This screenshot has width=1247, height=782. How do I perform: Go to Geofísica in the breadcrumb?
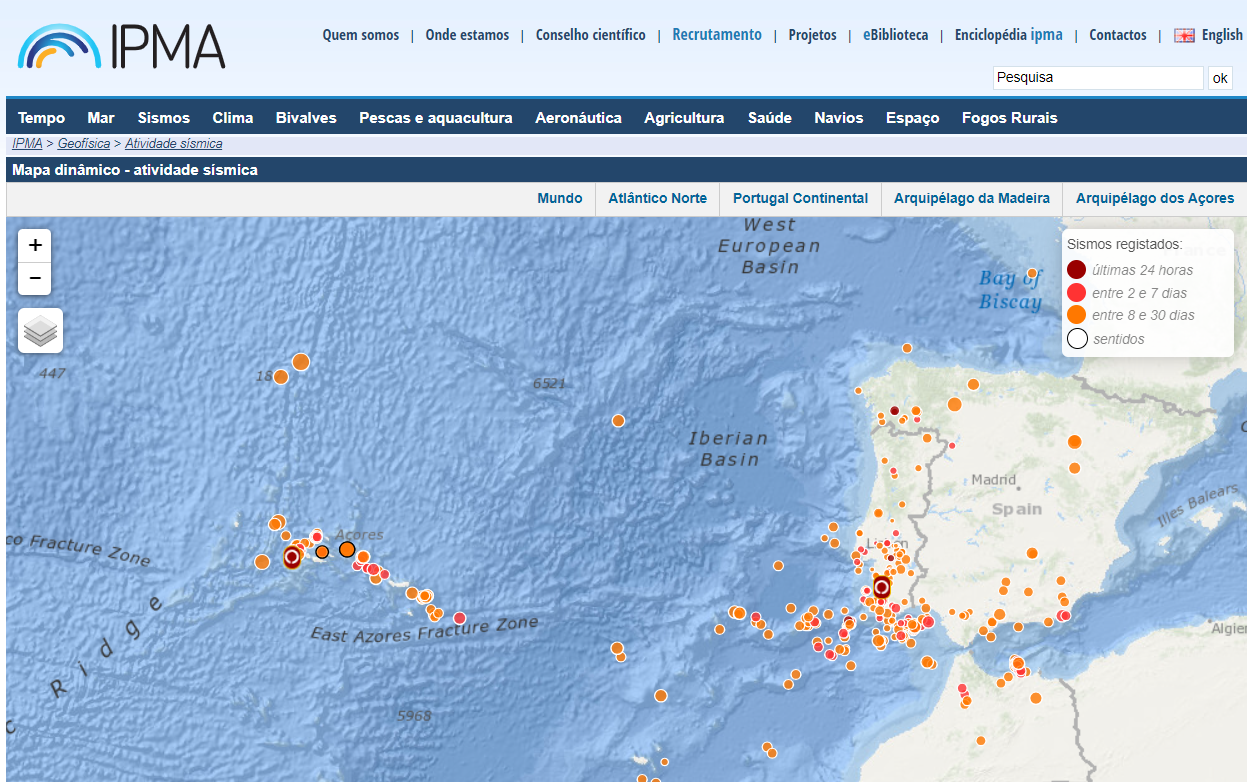(84, 144)
